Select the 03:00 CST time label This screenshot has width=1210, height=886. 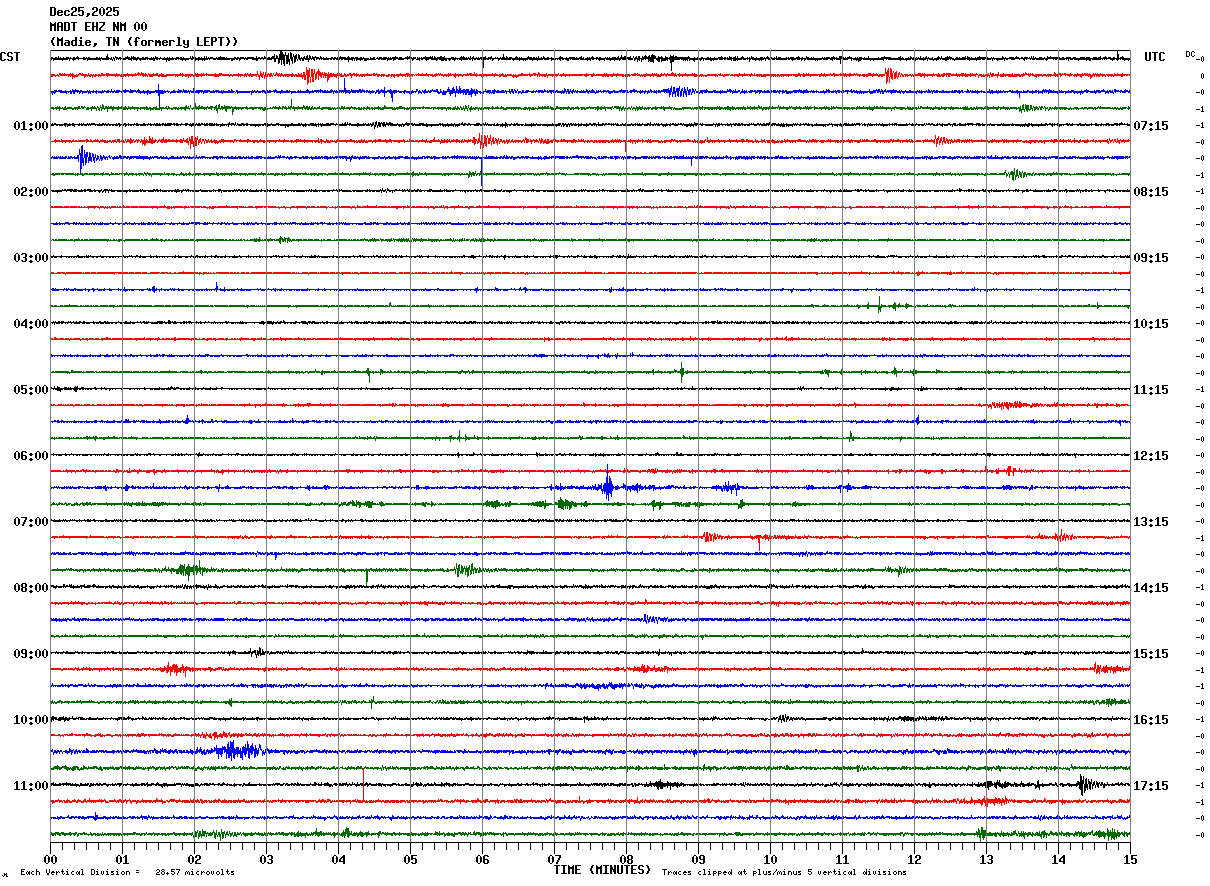(31, 258)
